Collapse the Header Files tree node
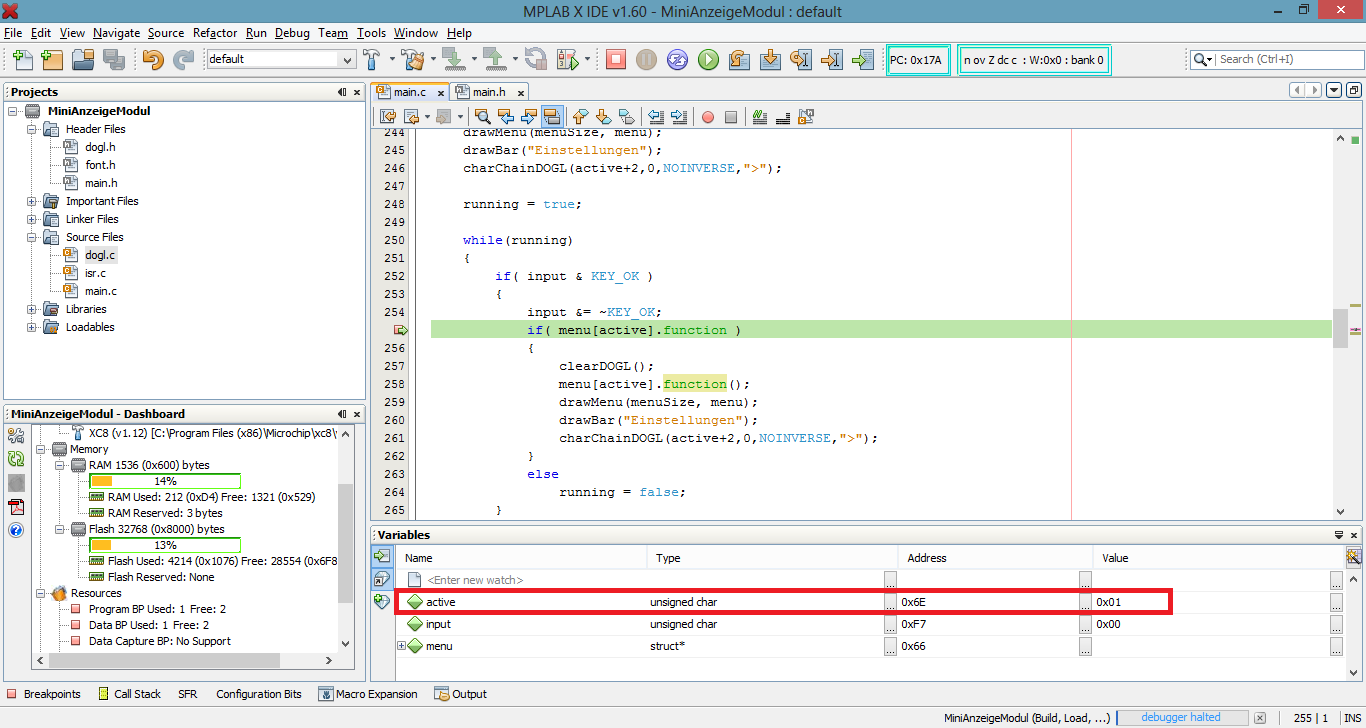The width and height of the screenshot is (1366, 728). tap(31, 129)
